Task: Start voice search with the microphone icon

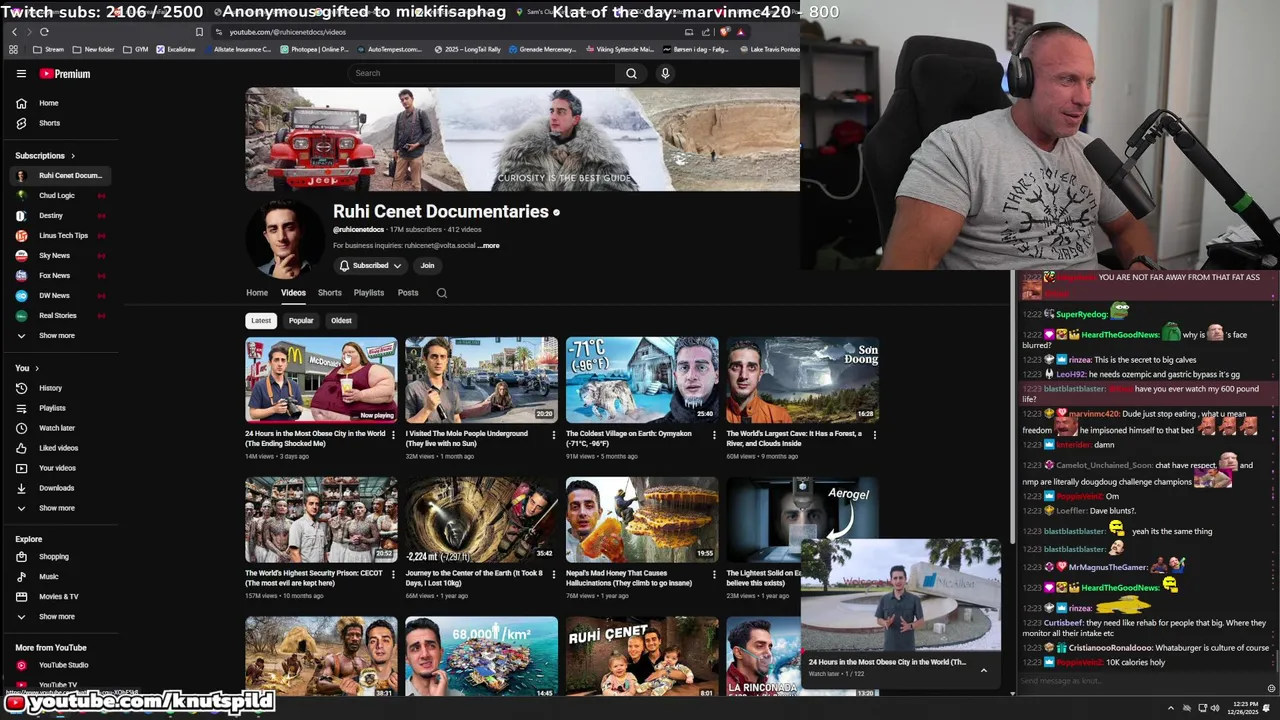Action: pos(665,73)
